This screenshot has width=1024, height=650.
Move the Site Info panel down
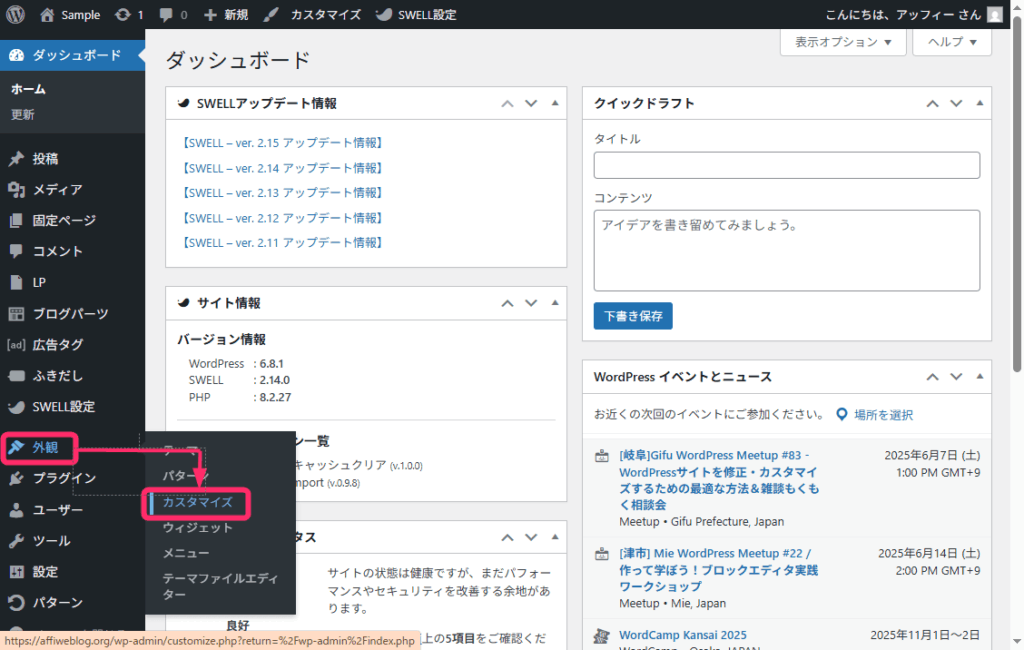click(x=531, y=303)
